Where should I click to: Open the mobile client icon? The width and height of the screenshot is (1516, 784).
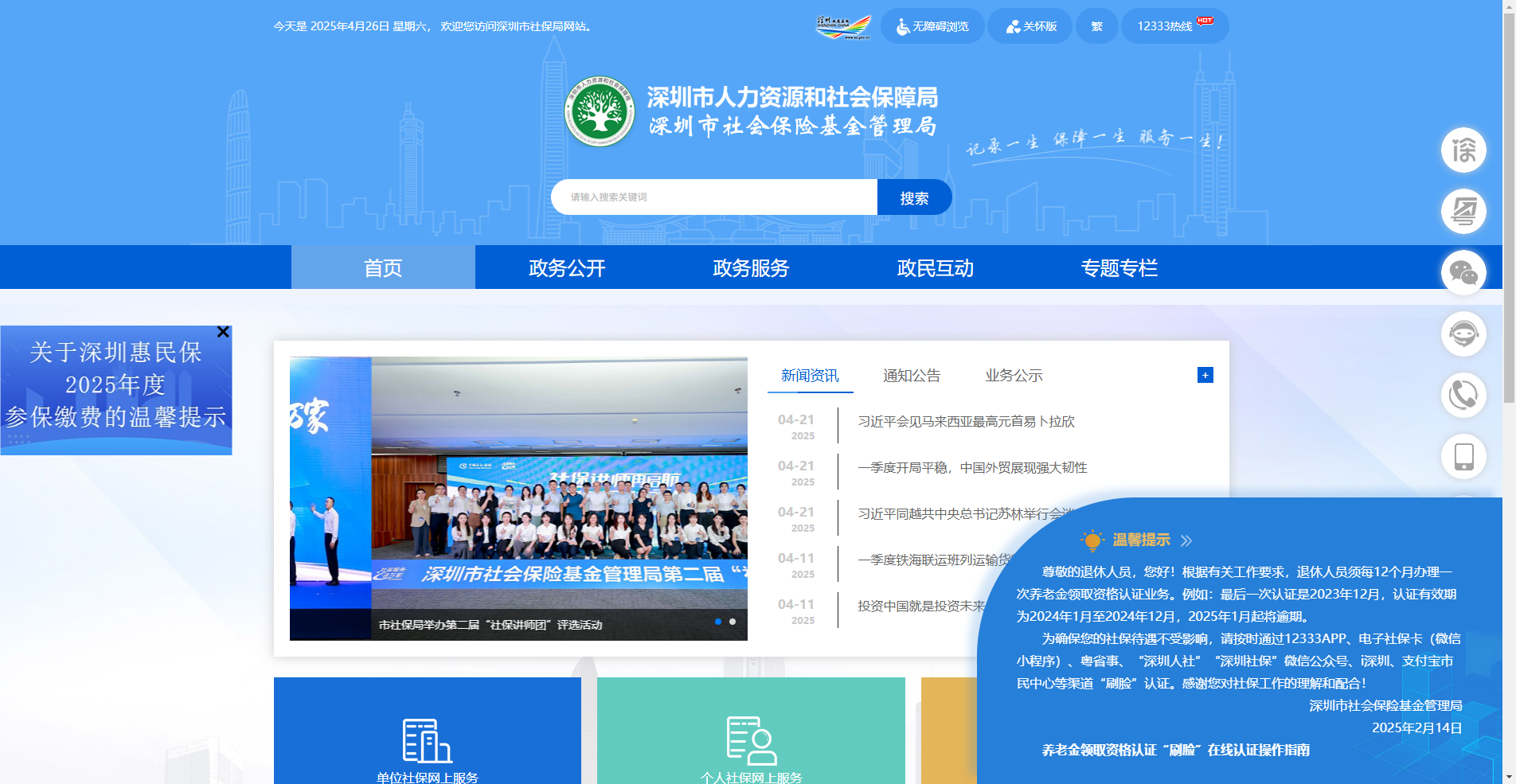[1463, 457]
